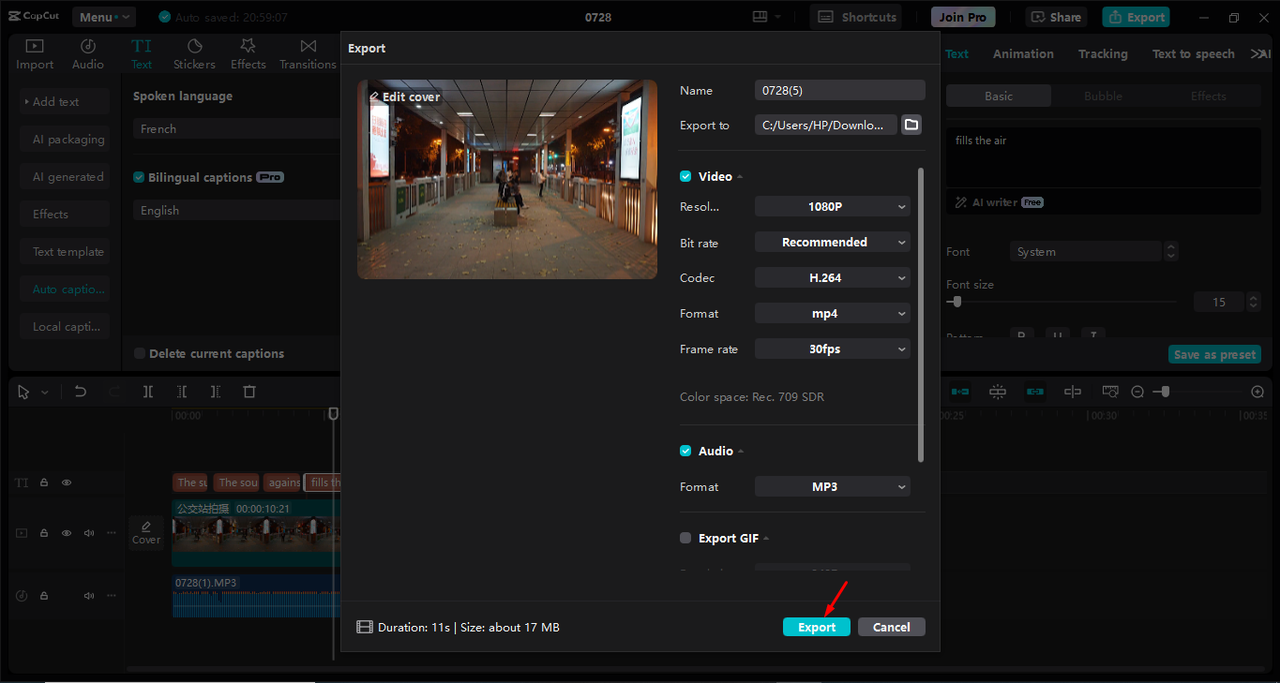Click the delete-right trim tool
Viewport: 1280px width, 683px height.
(x=215, y=392)
